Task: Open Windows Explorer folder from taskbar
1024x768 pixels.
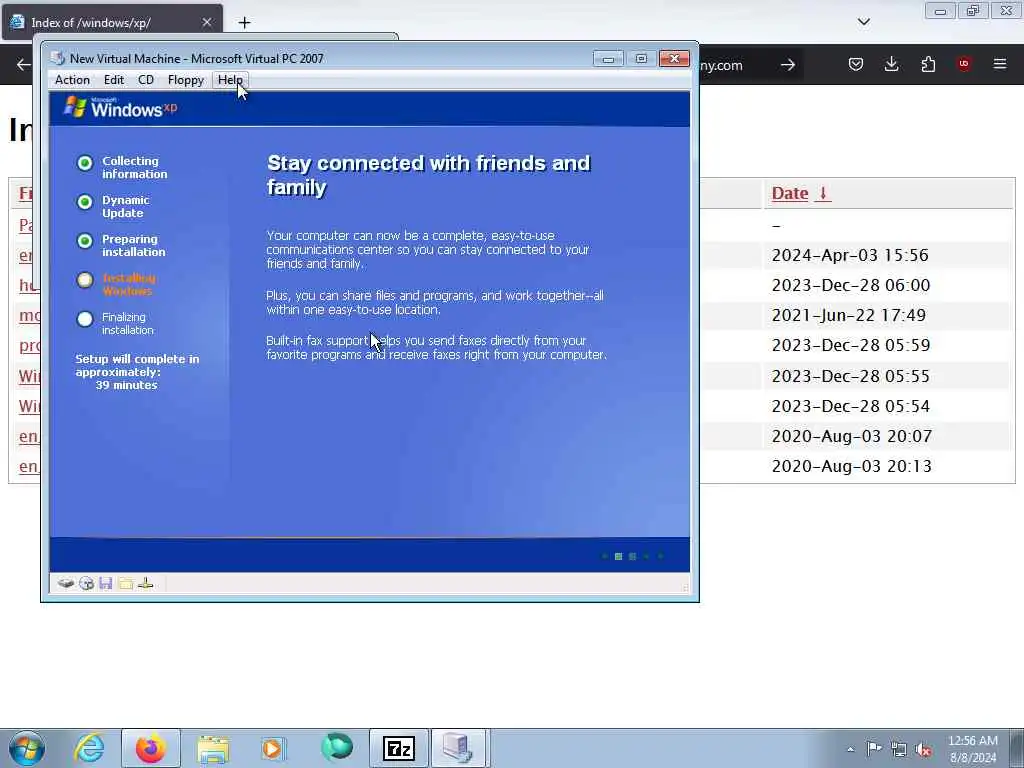Action: 212,748
